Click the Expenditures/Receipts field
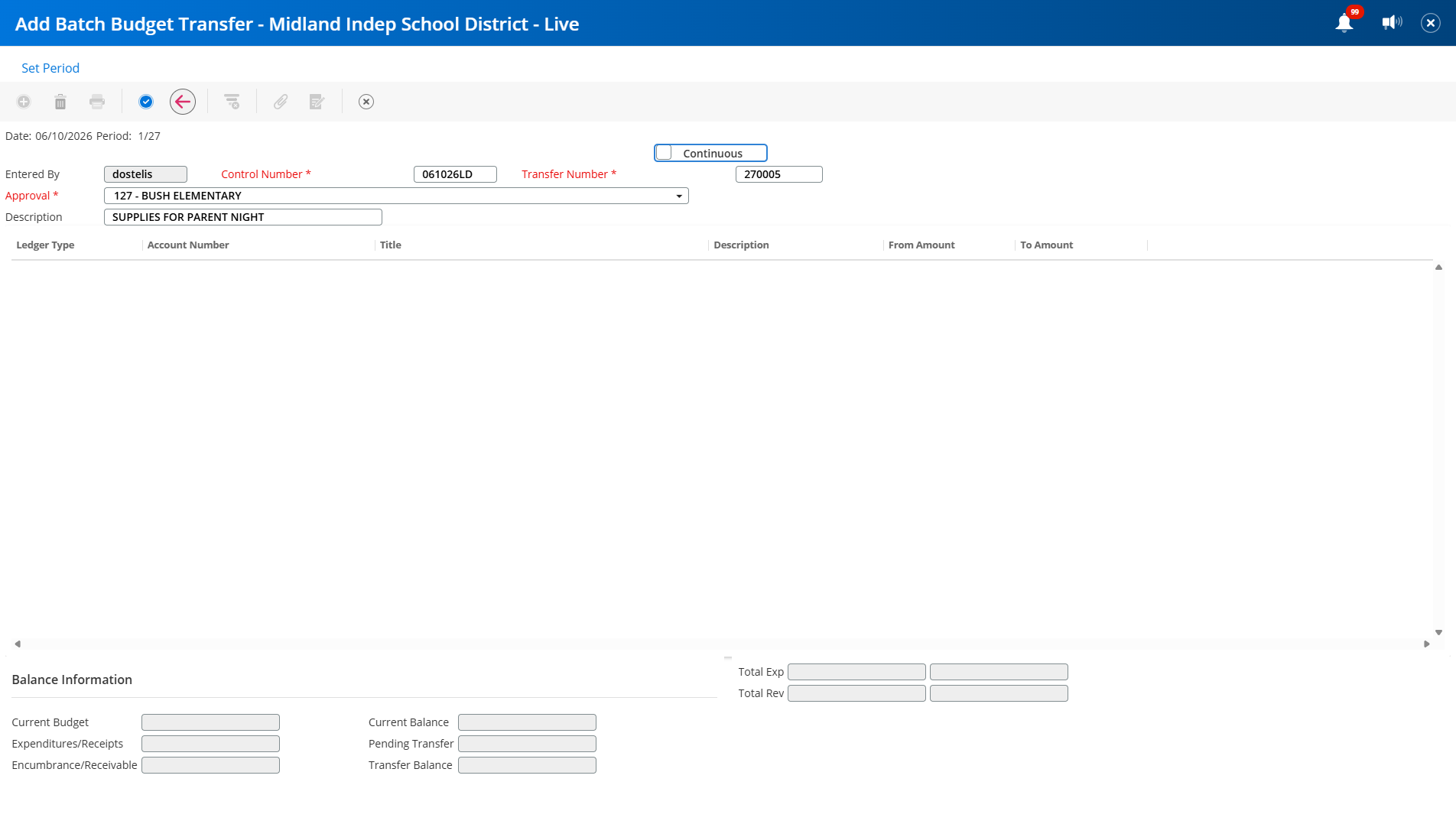Screen dimensions: 1456x824 [x=210, y=744]
